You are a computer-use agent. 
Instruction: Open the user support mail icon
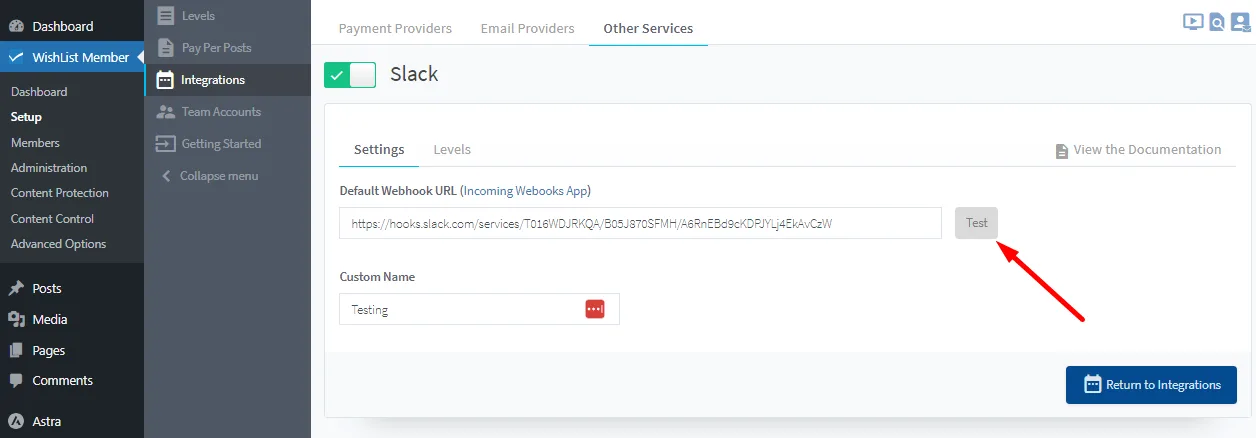1241,22
